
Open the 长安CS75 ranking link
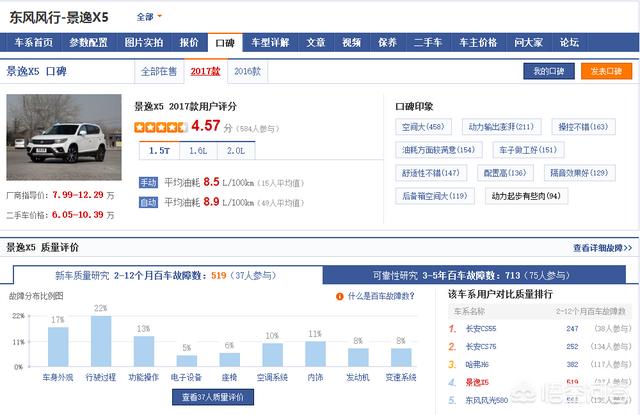[481, 346]
